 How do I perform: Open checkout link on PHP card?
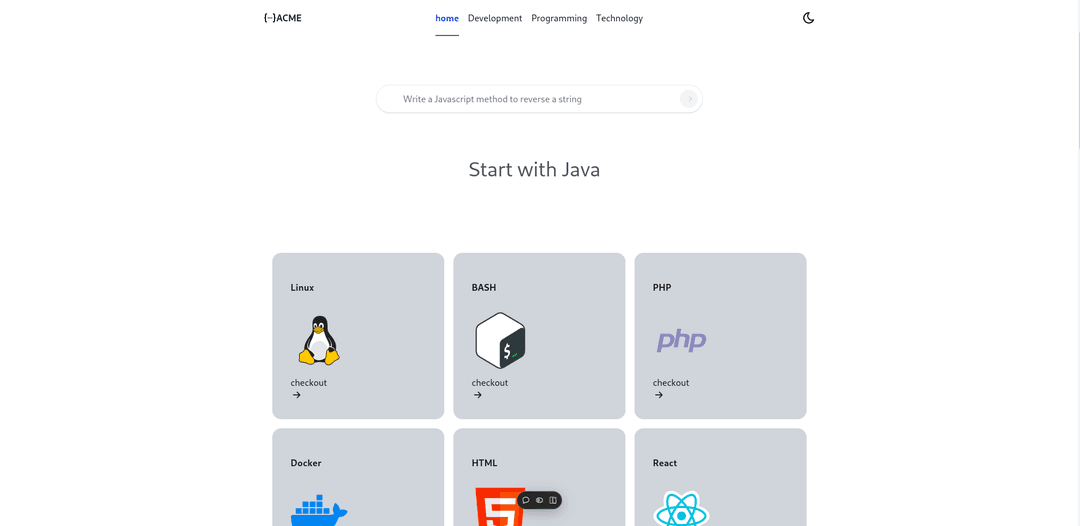[x=671, y=383]
